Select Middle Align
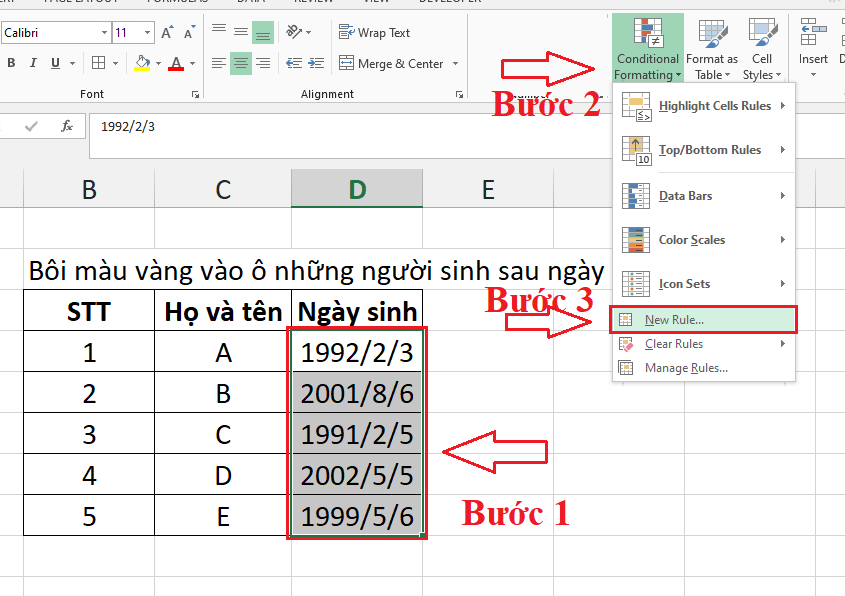This screenshot has height=596, width=845. [x=241, y=32]
